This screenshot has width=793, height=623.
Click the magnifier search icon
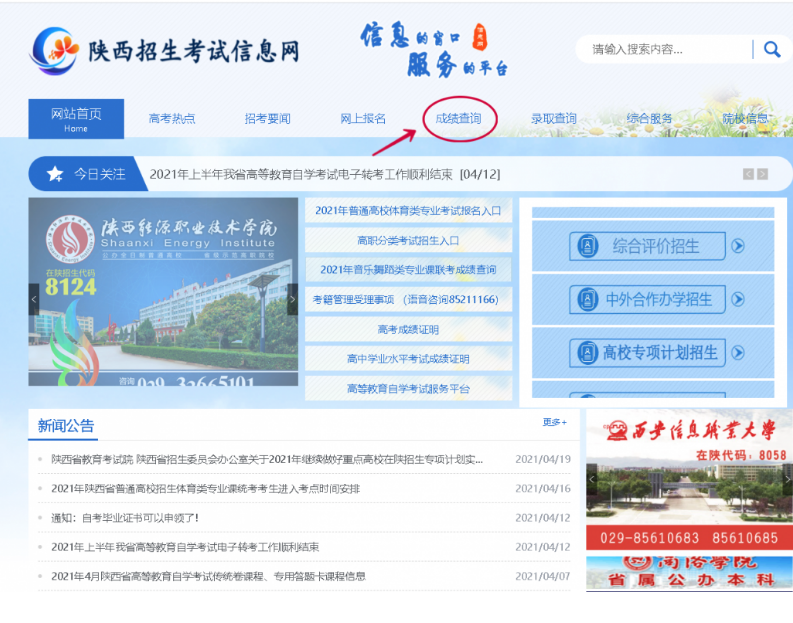click(x=771, y=49)
